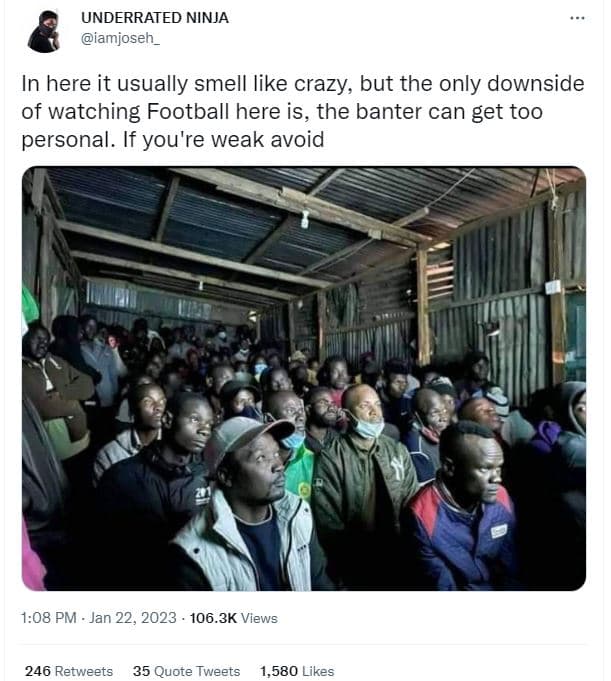Viewport: 611px width, 681px height.
Task: Open the Quote Tweets list label
Action: (x=197, y=671)
